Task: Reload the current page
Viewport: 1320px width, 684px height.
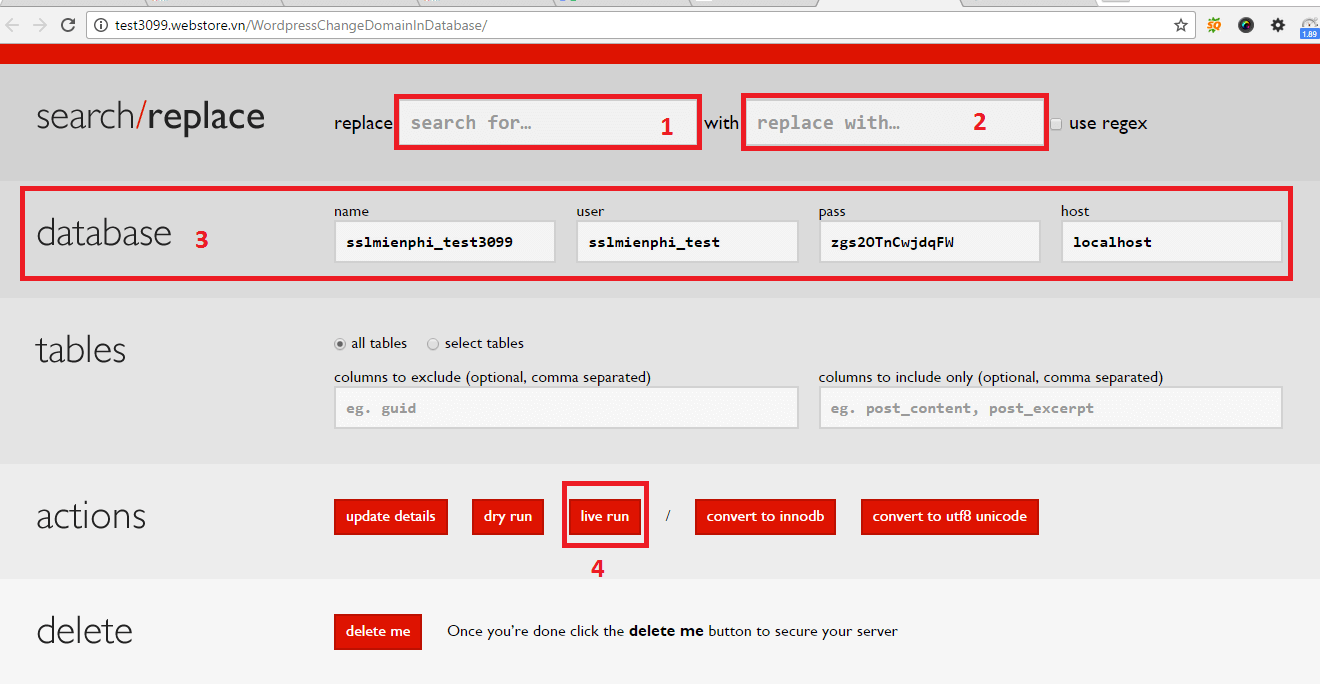Action: click(67, 25)
